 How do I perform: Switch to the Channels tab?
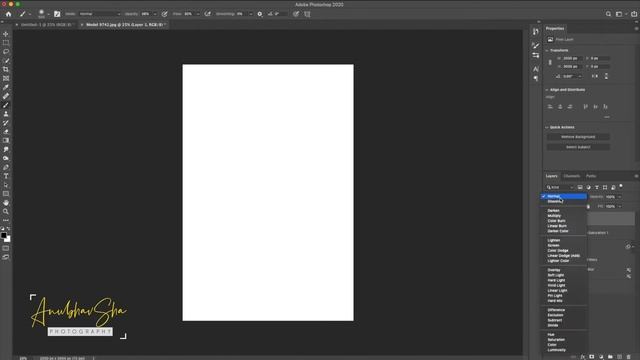click(x=571, y=176)
